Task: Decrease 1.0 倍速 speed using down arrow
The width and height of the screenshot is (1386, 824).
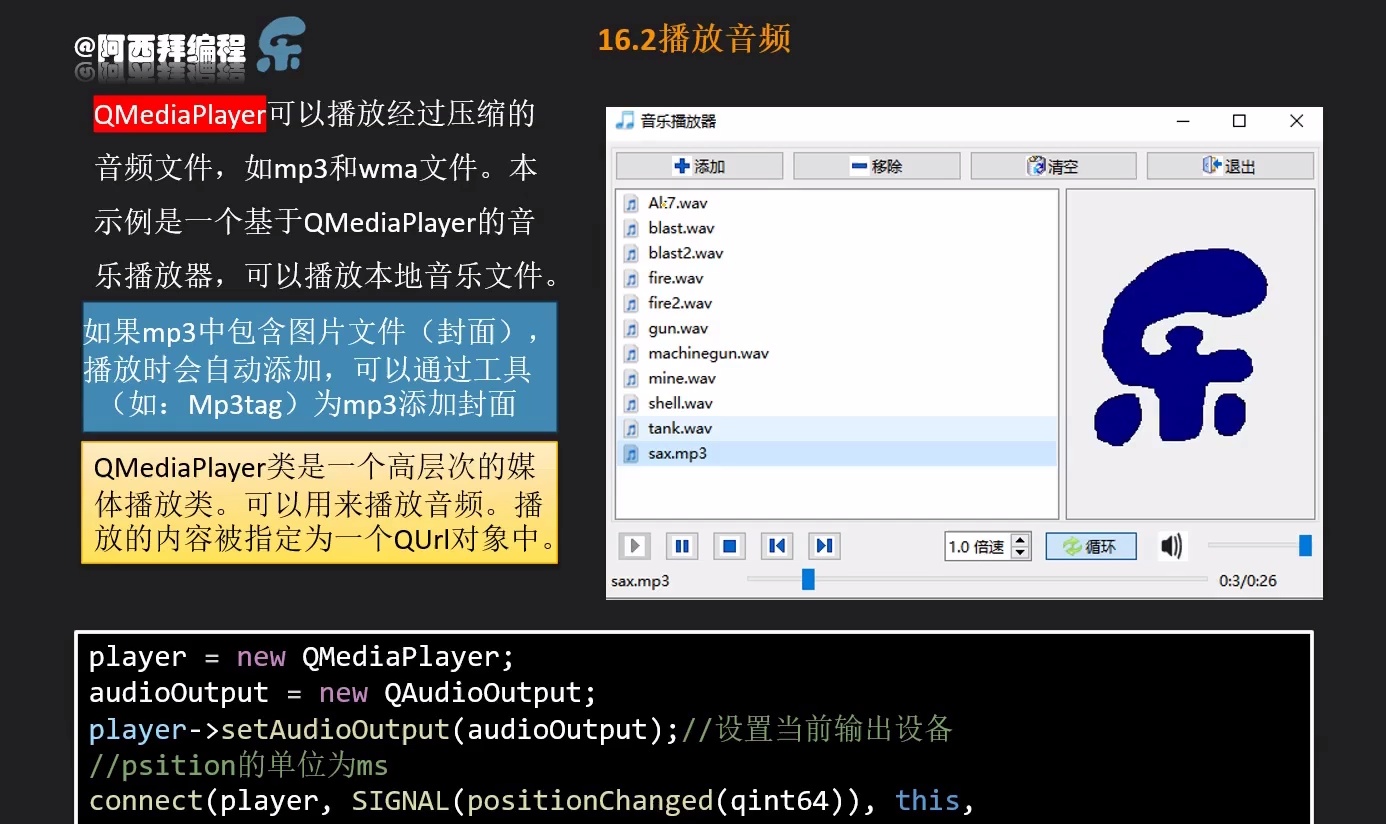Action: tap(1021, 551)
